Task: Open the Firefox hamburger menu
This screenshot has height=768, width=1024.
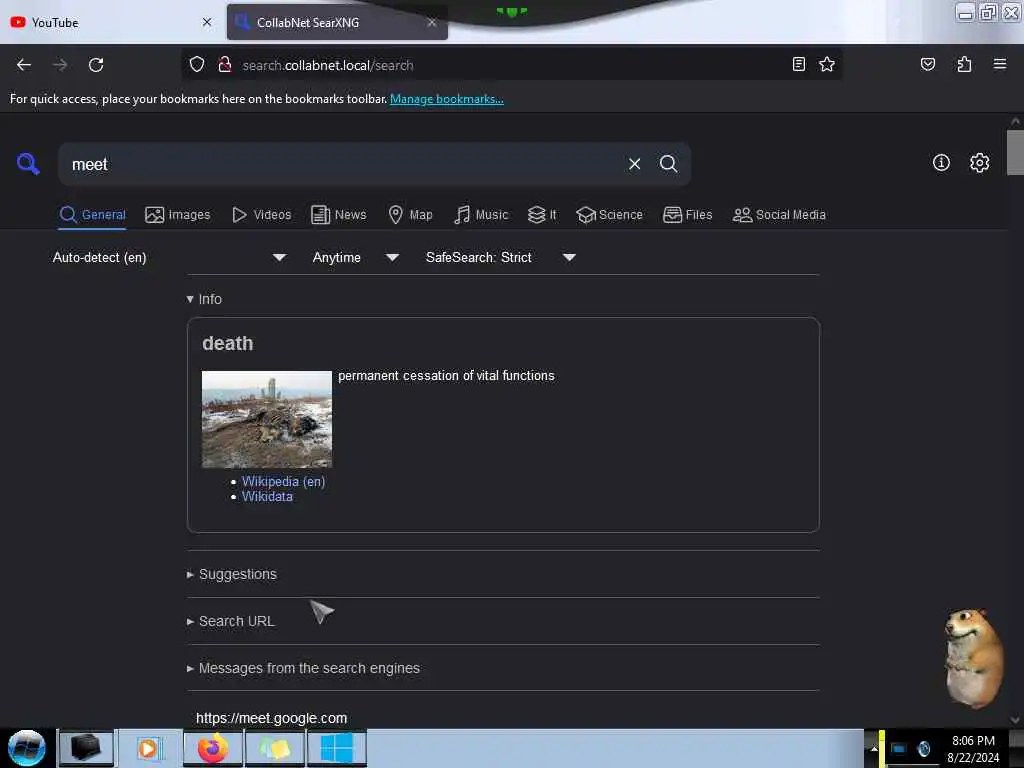Action: (999, 64)
